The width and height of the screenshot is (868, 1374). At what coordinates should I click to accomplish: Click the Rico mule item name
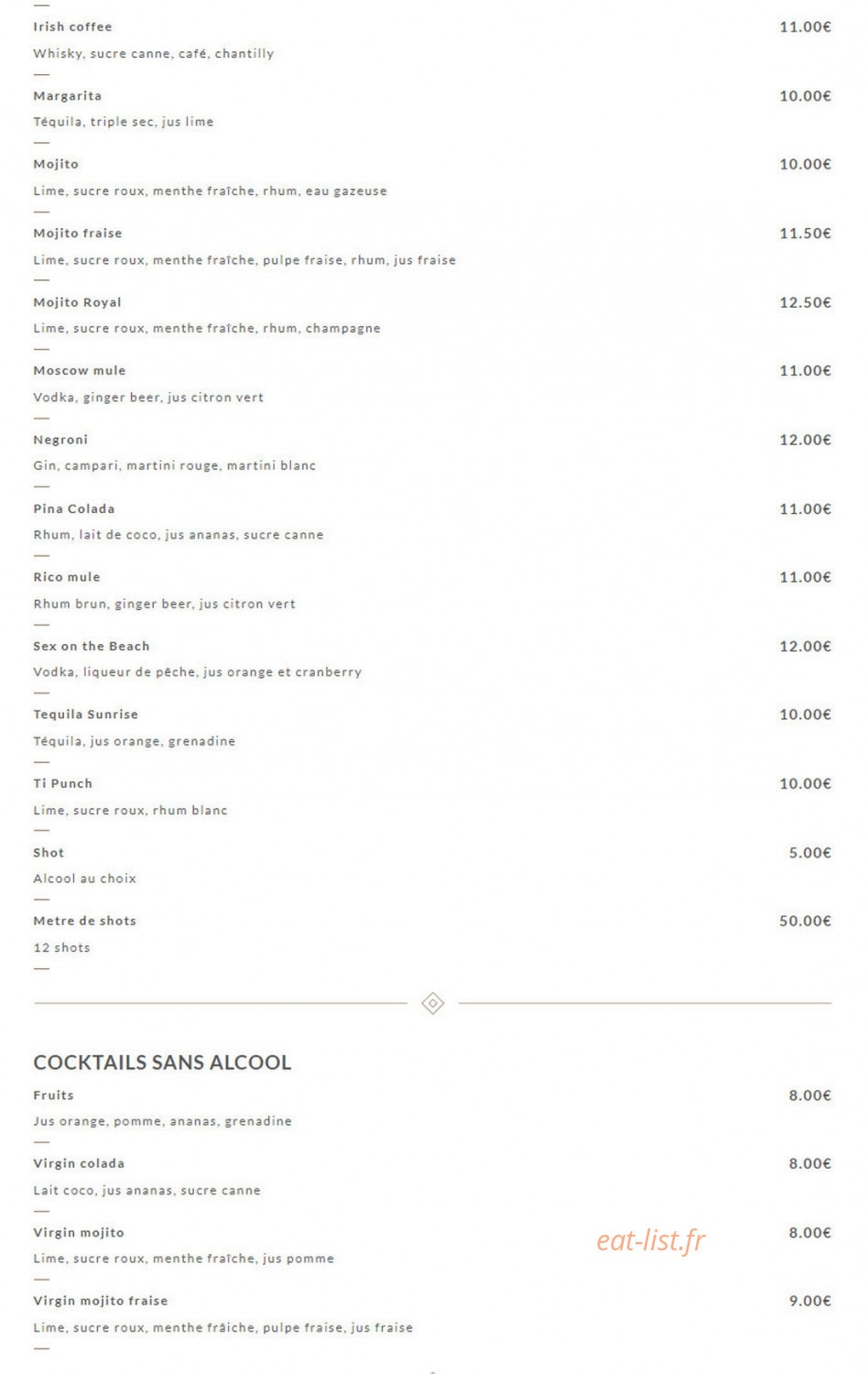click(x=67, y=577)
